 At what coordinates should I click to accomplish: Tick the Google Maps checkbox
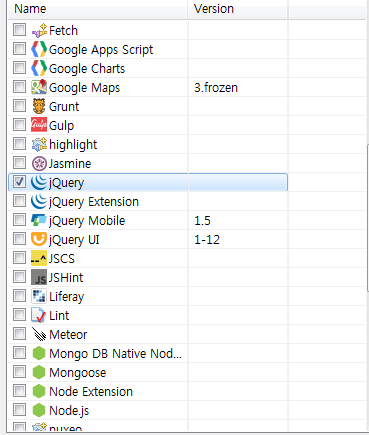[19, 87]
